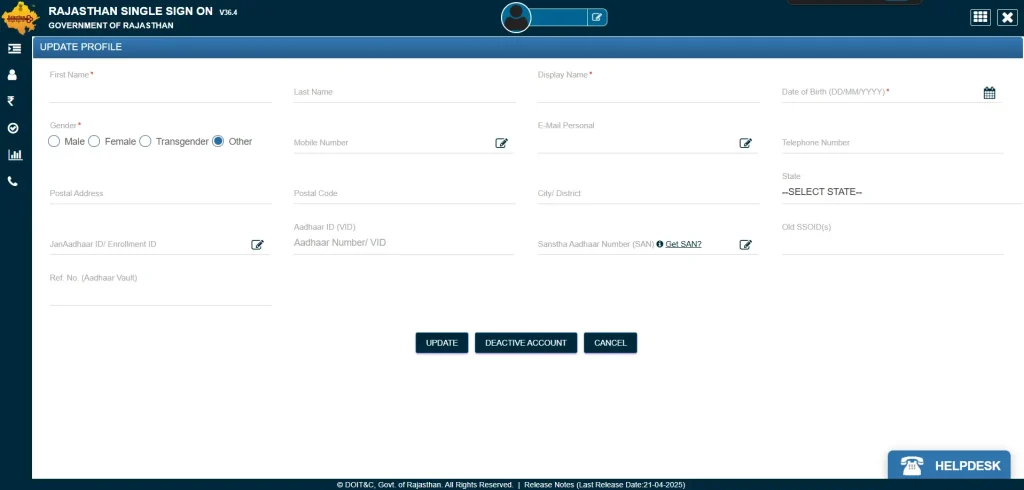Click the Cancel button

(611, 343)
